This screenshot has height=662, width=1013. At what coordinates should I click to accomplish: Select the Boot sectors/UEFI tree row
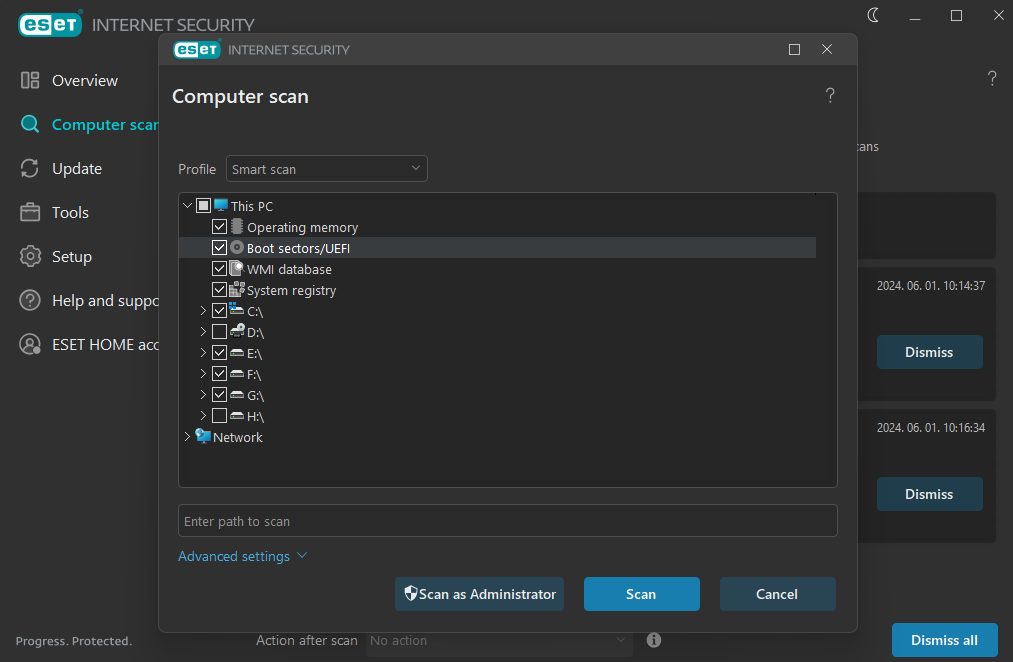pos(497,247)
